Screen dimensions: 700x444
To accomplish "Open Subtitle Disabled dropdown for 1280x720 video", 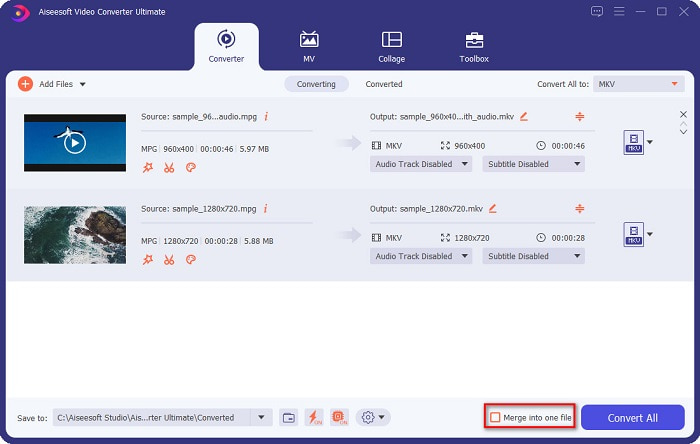I will tap(533, 256).
